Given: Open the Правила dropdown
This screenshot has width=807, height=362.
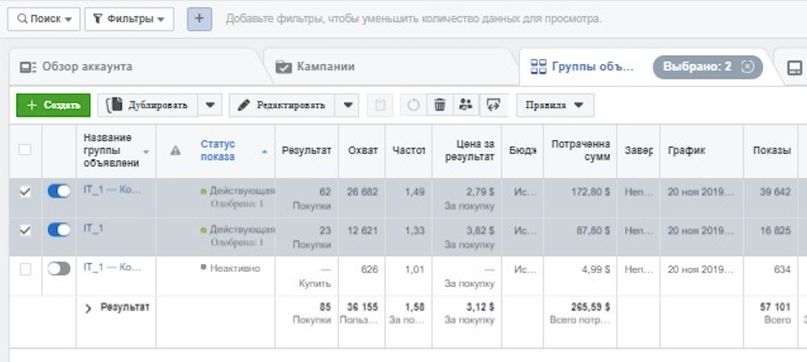Looking at the screenshot, I should (x=555, y=105).
